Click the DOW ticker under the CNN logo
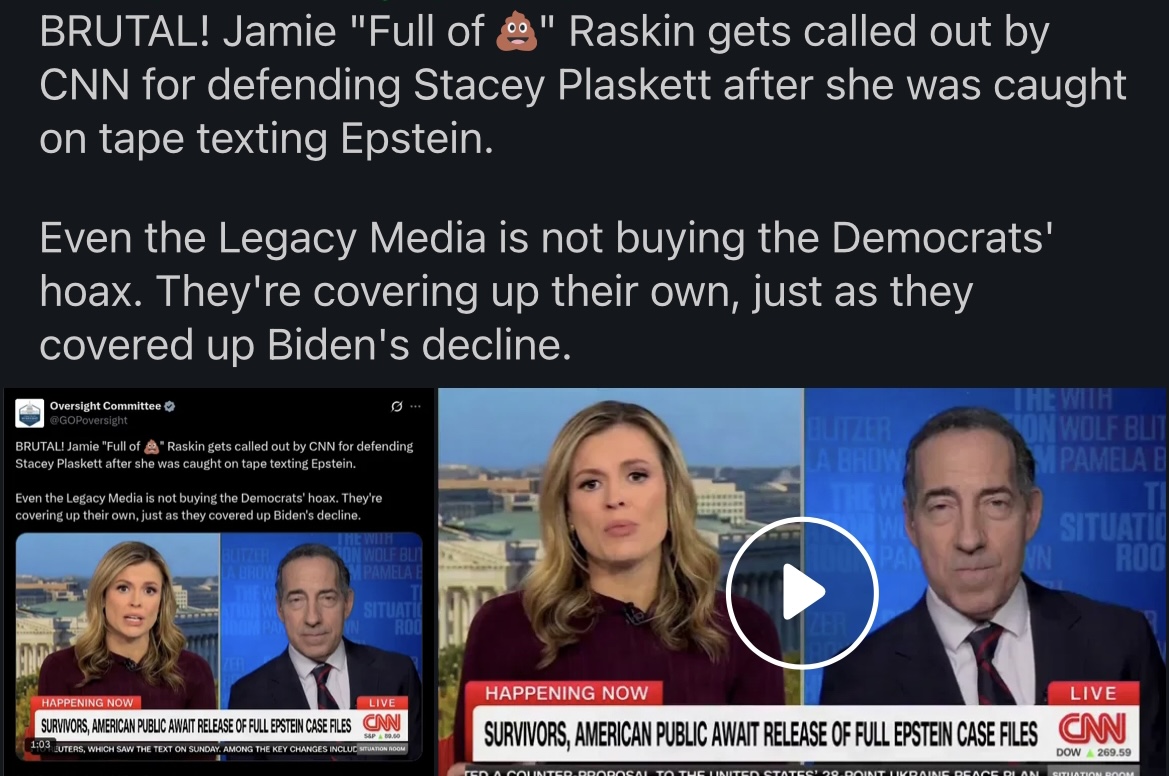Viewport: 1169px width, 776px height. pos(1094,752)
